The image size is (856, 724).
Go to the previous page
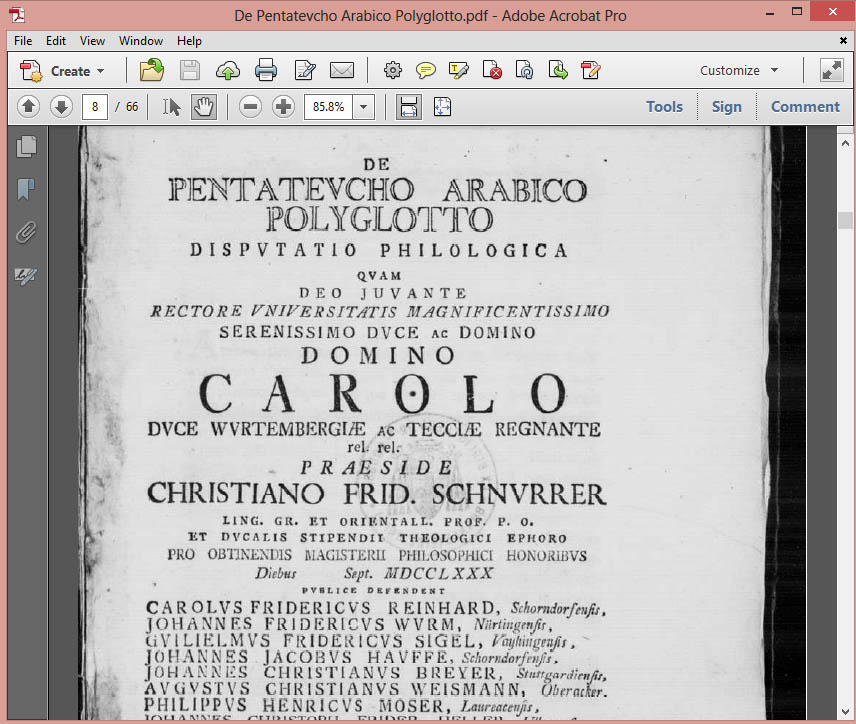[x=28, y=107]
